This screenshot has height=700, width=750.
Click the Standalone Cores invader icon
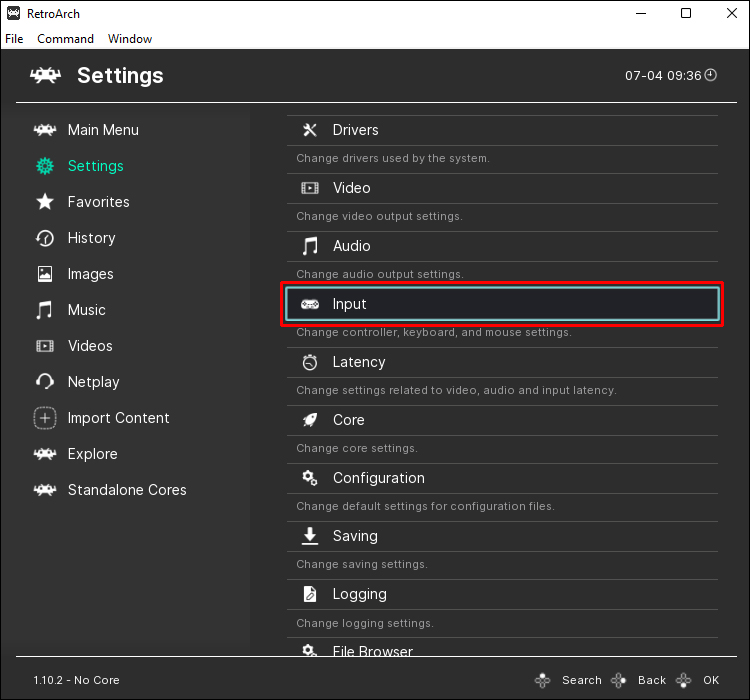tap(45, 490)
